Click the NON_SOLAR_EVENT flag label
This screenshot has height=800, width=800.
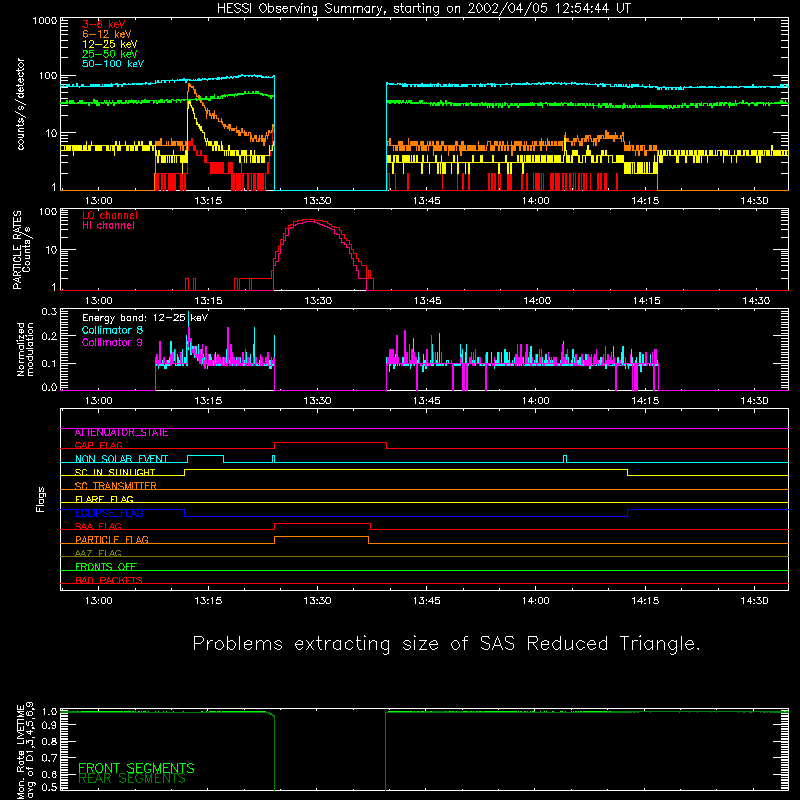pyautogui.click(x=121, y=459)
